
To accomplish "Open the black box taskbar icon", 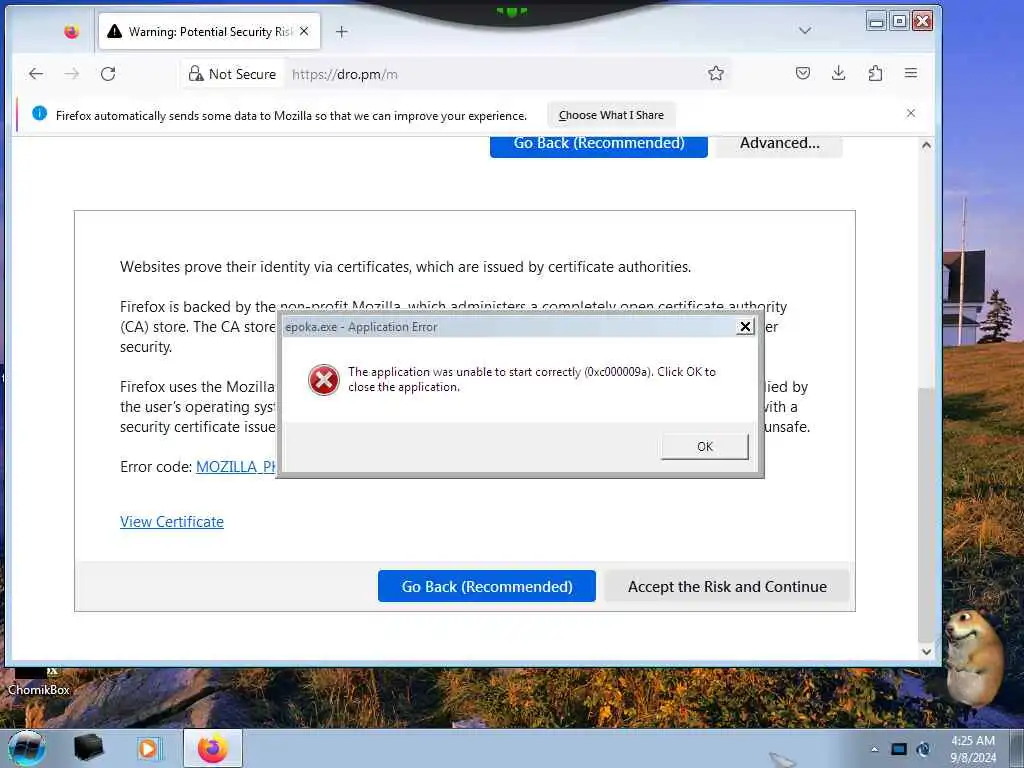I will point(88,748).
